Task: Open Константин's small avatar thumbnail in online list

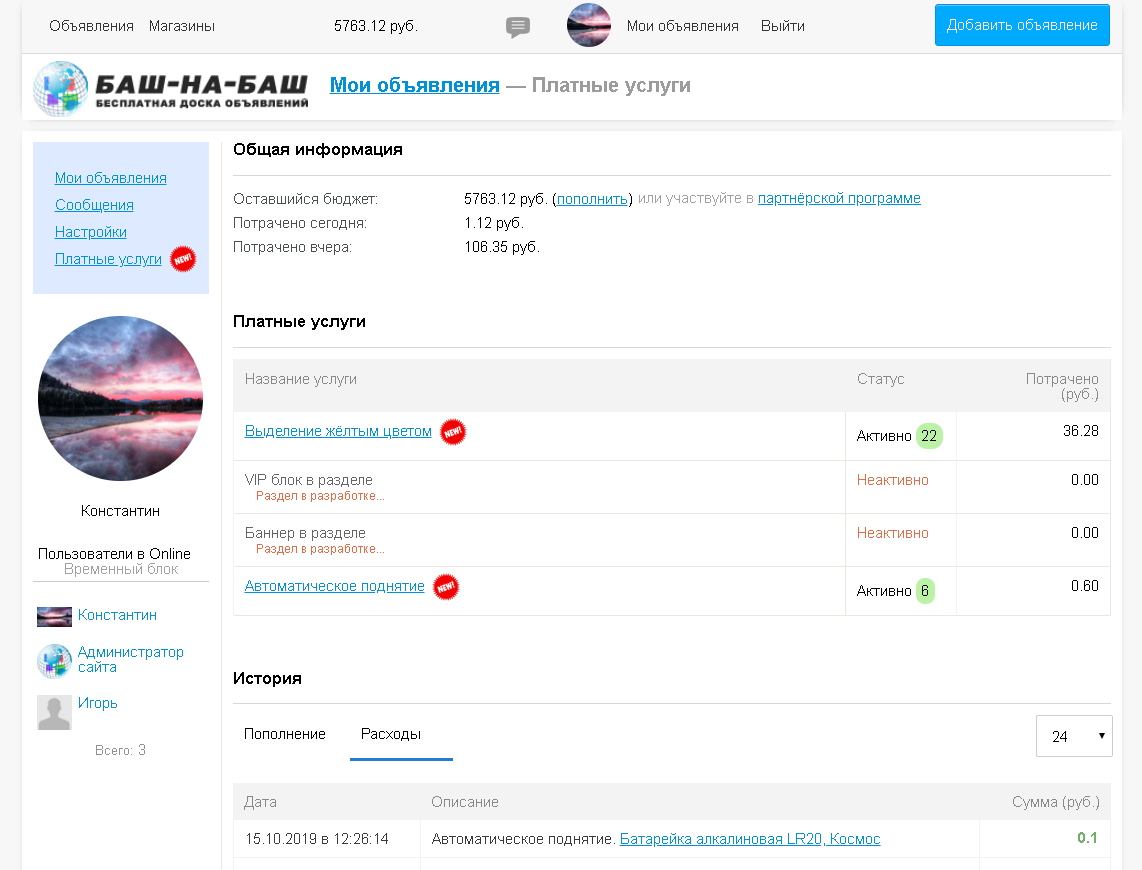Action: [55, 617]
